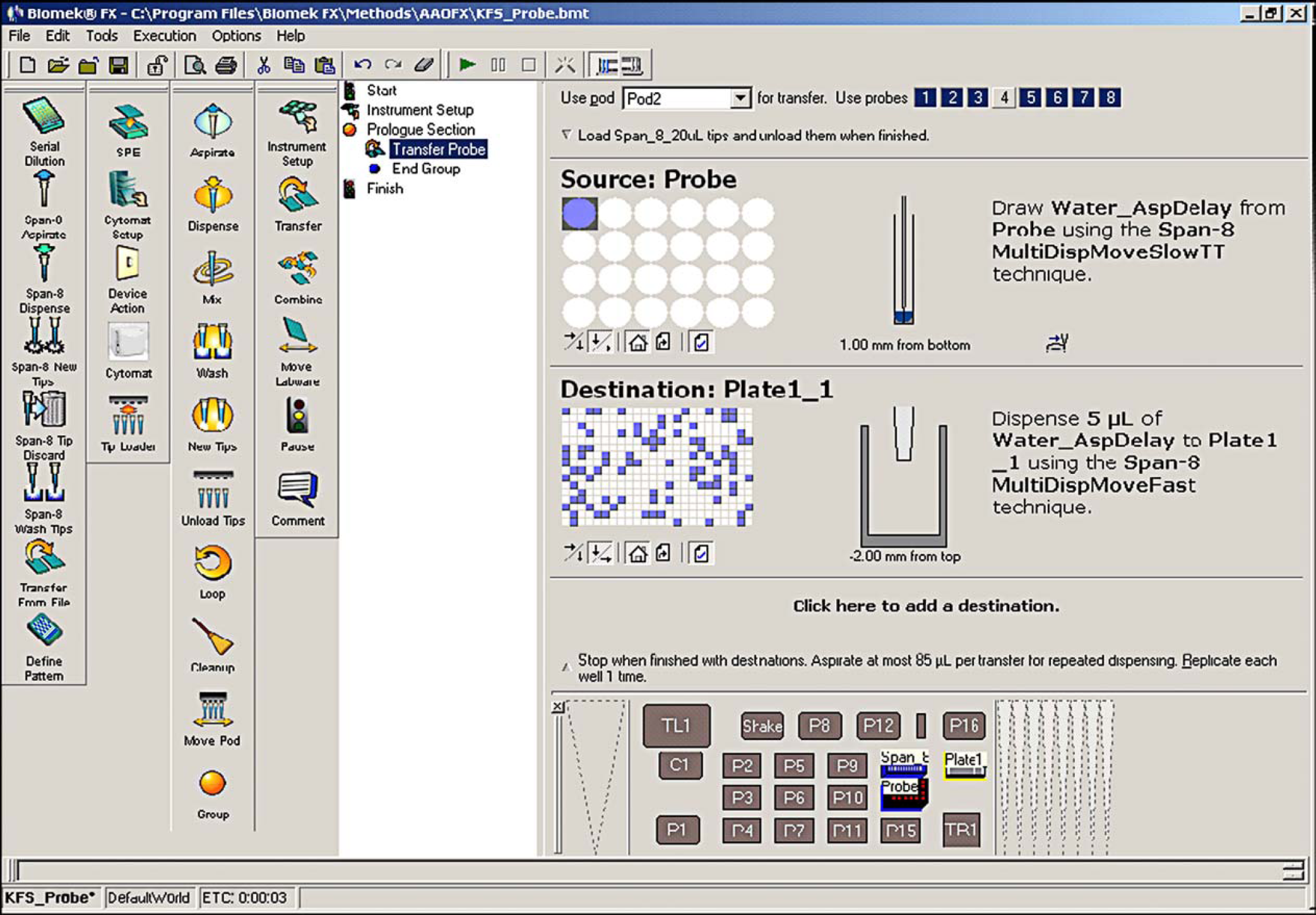Add an Aspirate step from the palette
This screenshot has width=1316, height=915.
tap(212, 131)
